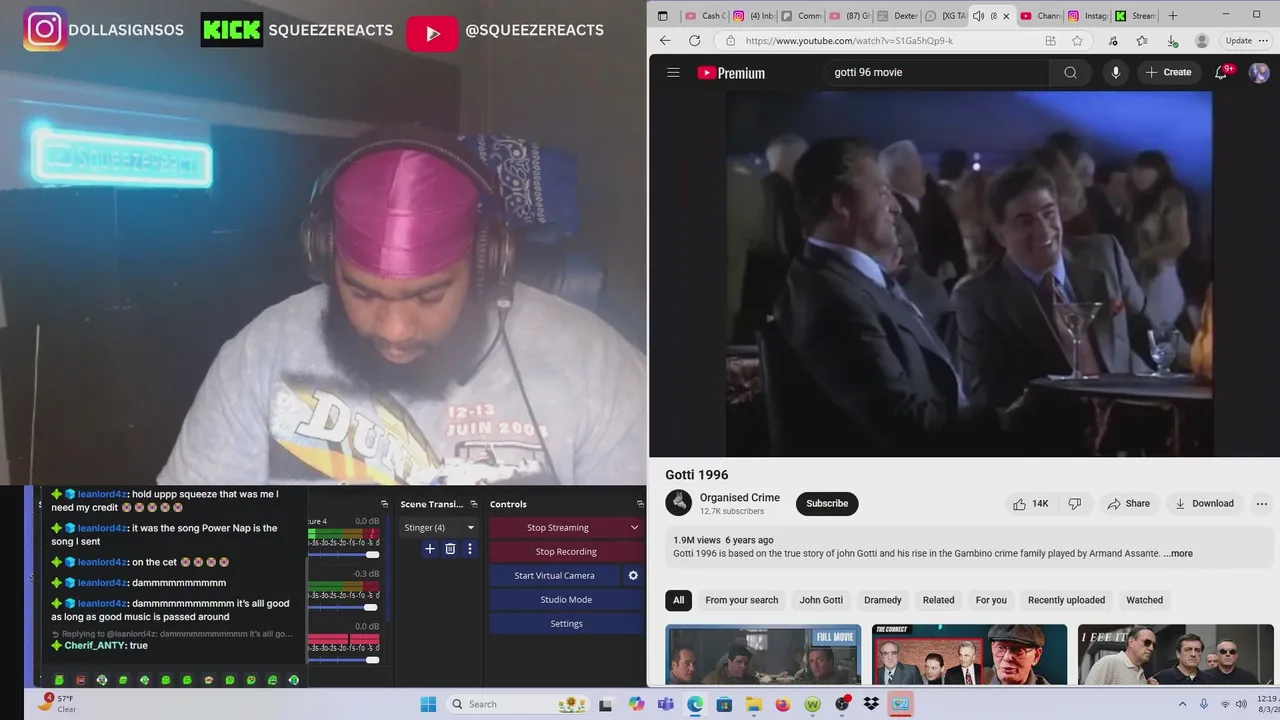Select the All filter chip
The height and width of the screenshot is (720, 1280).
[678, 600]
